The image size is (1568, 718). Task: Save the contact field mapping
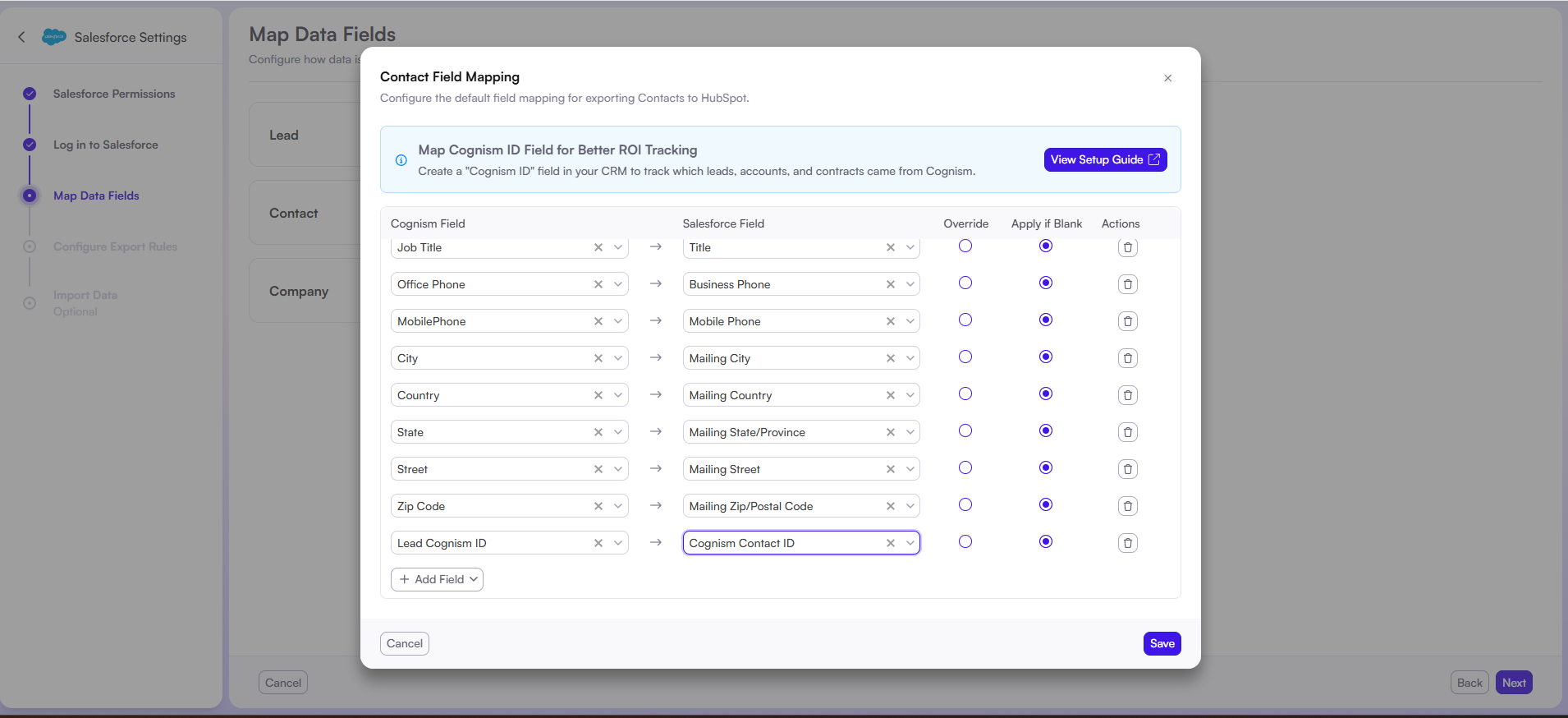(x=1162, y=643)
